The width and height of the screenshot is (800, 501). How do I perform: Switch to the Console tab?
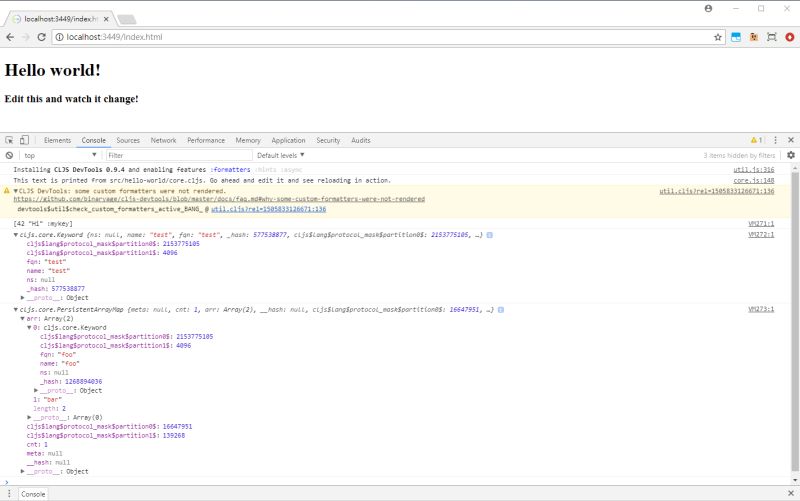pos(94,140)
